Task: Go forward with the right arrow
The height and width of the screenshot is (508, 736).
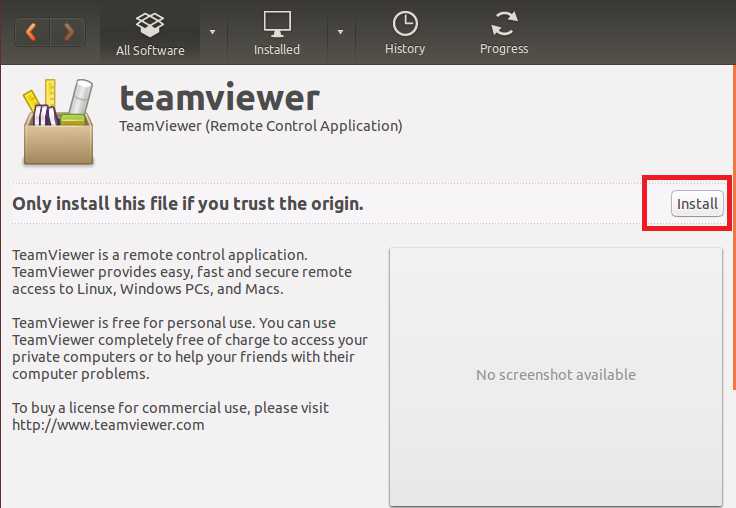Action: (68, 32)
